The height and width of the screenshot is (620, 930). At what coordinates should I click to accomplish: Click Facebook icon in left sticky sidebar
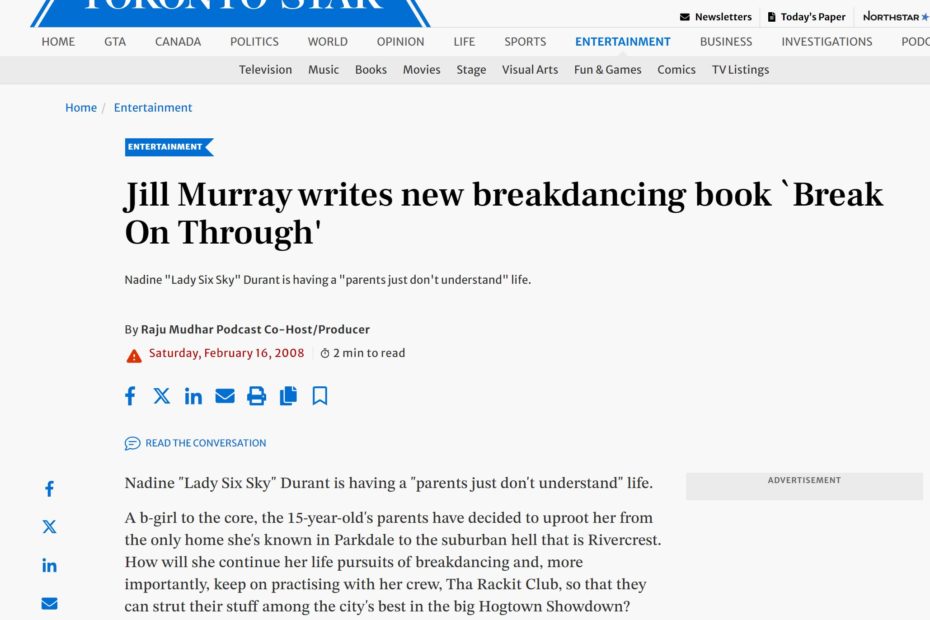click(x=50, y=489)
